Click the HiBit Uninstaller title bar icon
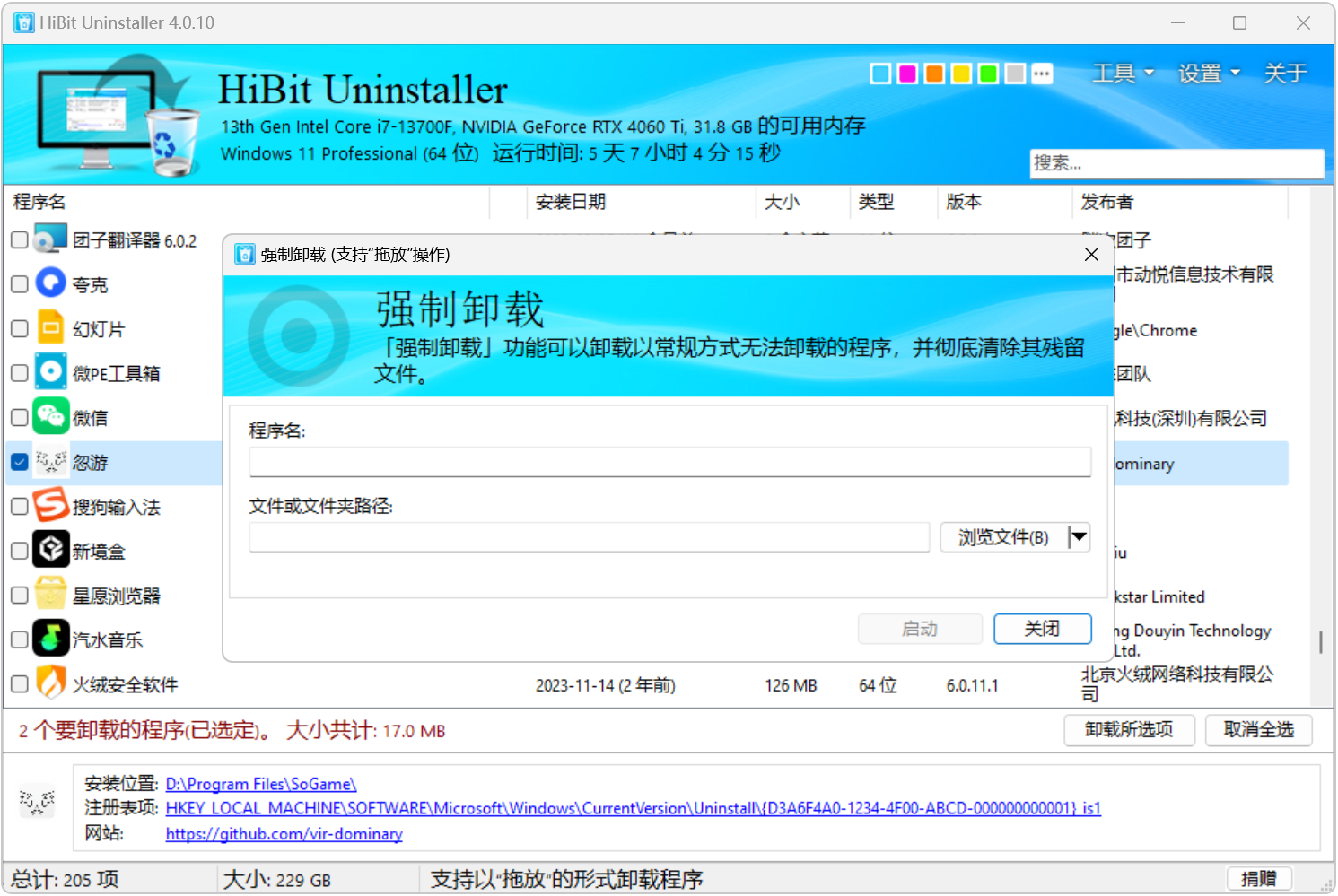Viewport: 1338px width, 896px height. pos(23,22)
